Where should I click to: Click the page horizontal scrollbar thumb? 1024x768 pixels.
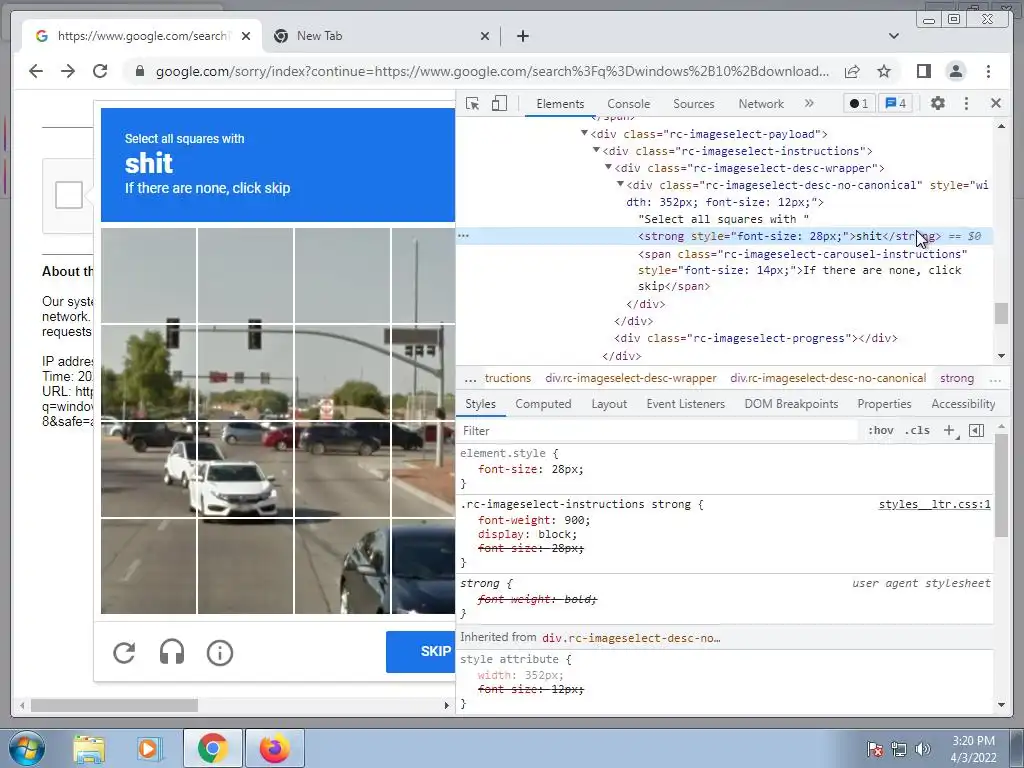coord(114,705)
